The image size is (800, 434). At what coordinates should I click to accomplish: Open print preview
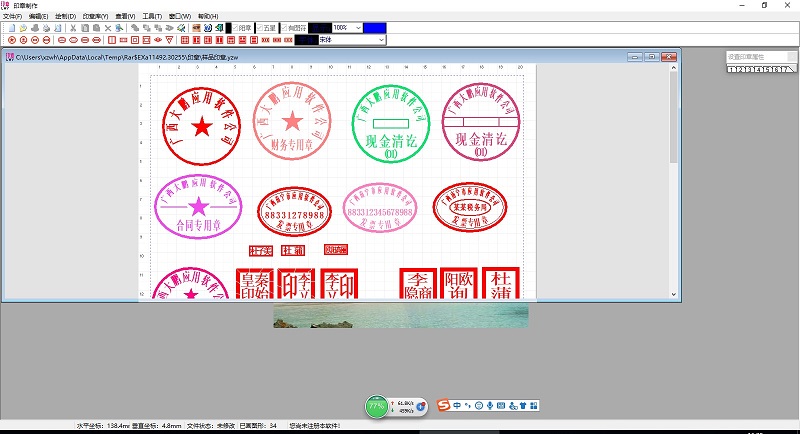(58, 28)
